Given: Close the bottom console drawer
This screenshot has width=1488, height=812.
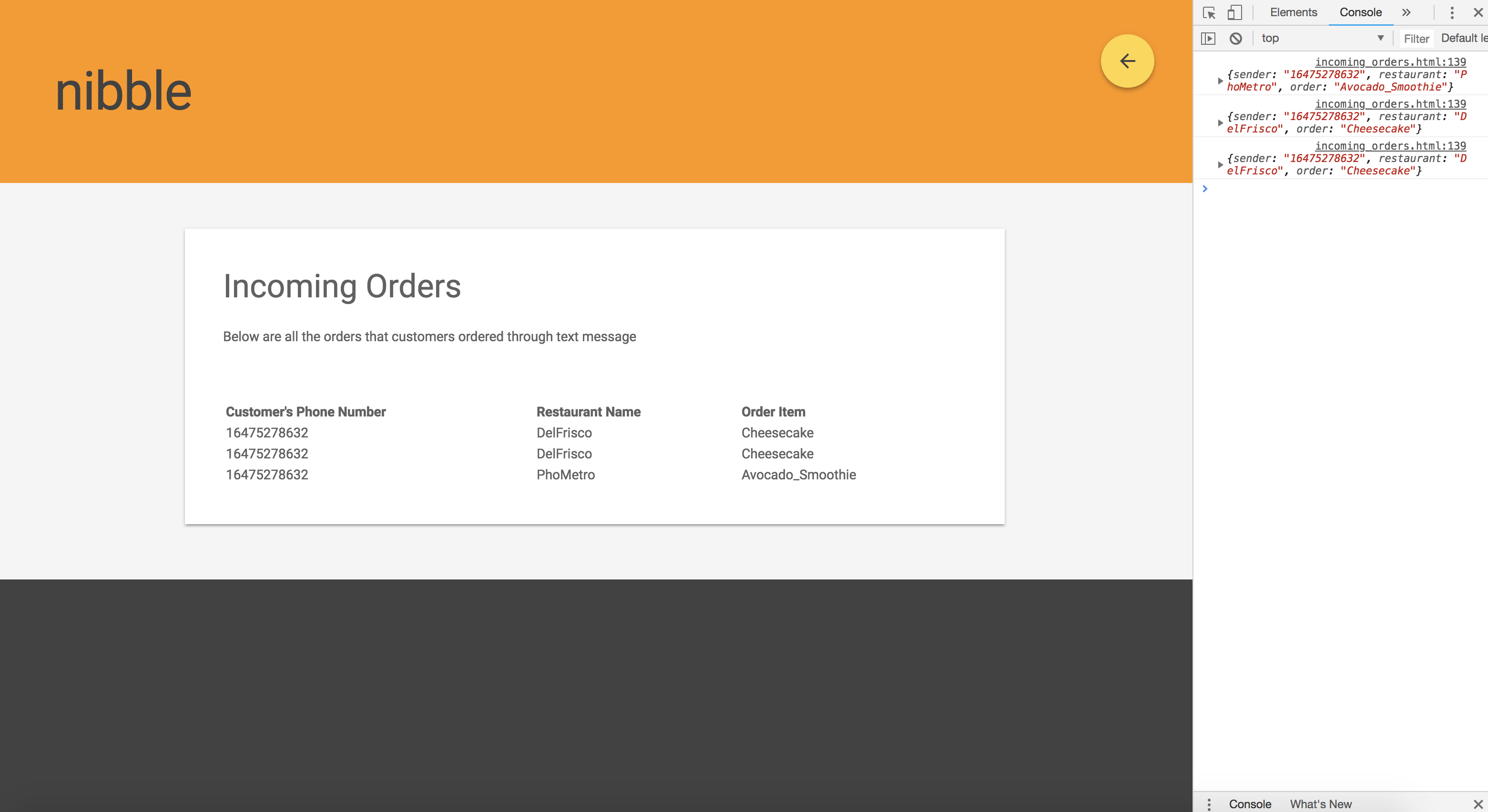Looking at the screenshot, I should pyautogui.click(x=1478, y=804).
